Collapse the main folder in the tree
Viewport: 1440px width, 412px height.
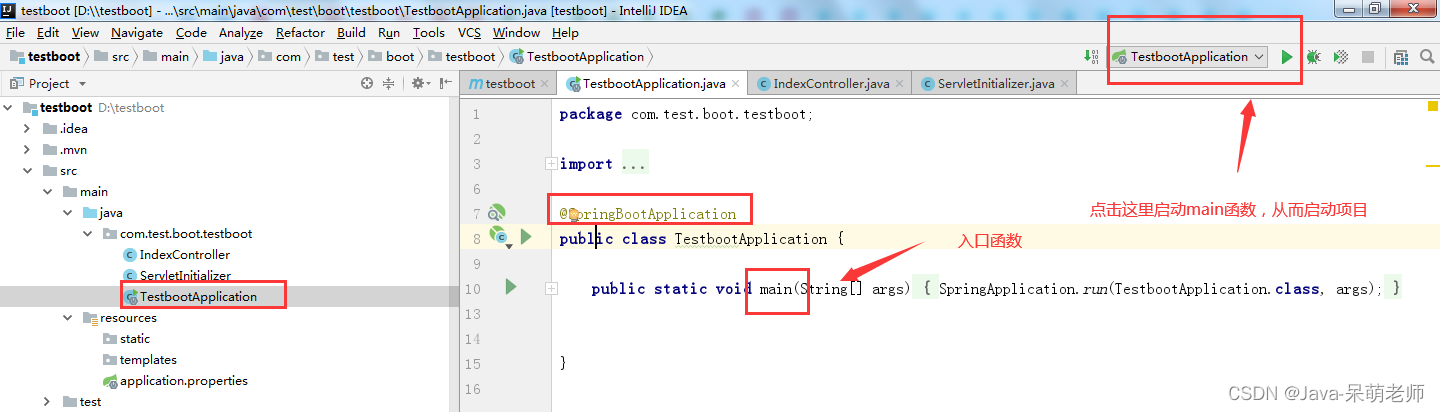point(48,191)
